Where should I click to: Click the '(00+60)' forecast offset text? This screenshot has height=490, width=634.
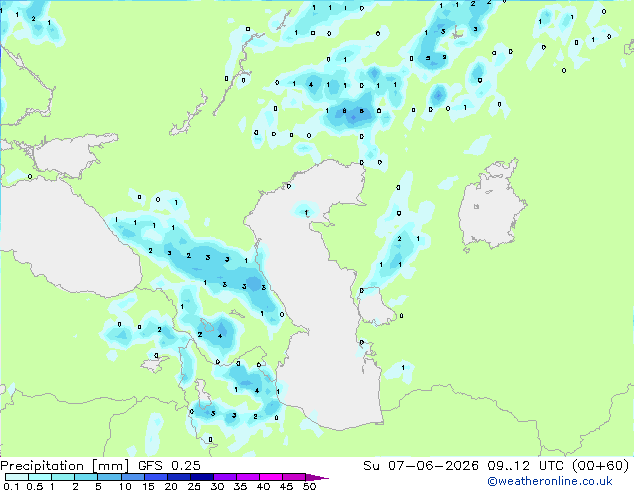(x=601, y=466)
